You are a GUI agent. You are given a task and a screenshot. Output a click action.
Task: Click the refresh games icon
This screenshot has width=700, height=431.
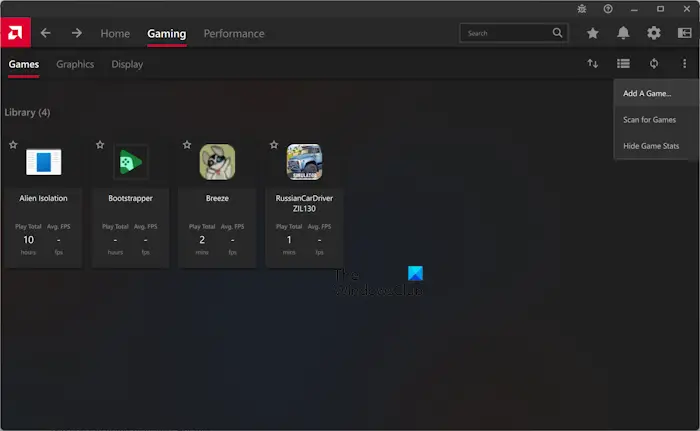click(654, 64)
